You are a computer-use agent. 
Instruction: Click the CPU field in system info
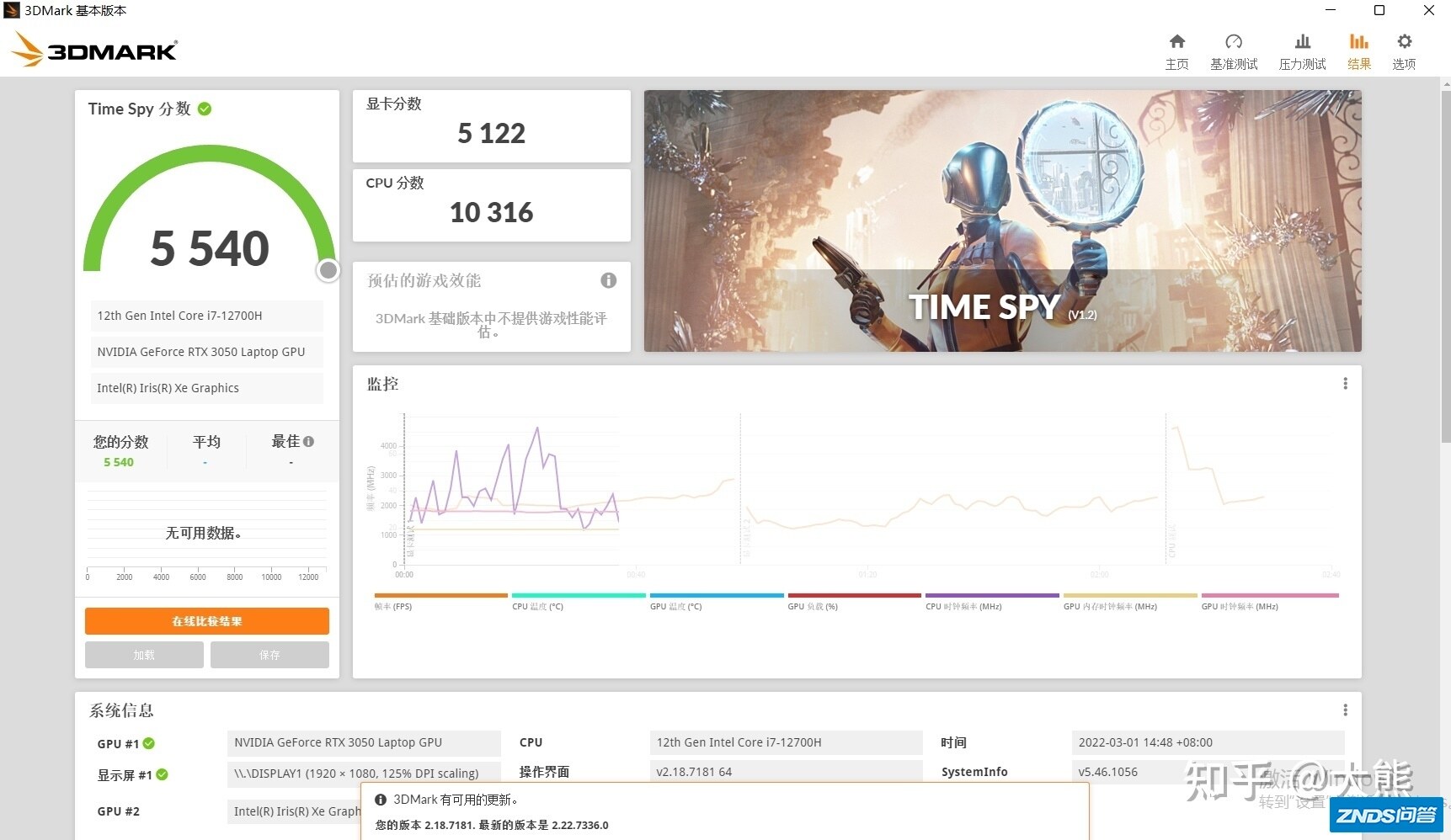point(786,742)
